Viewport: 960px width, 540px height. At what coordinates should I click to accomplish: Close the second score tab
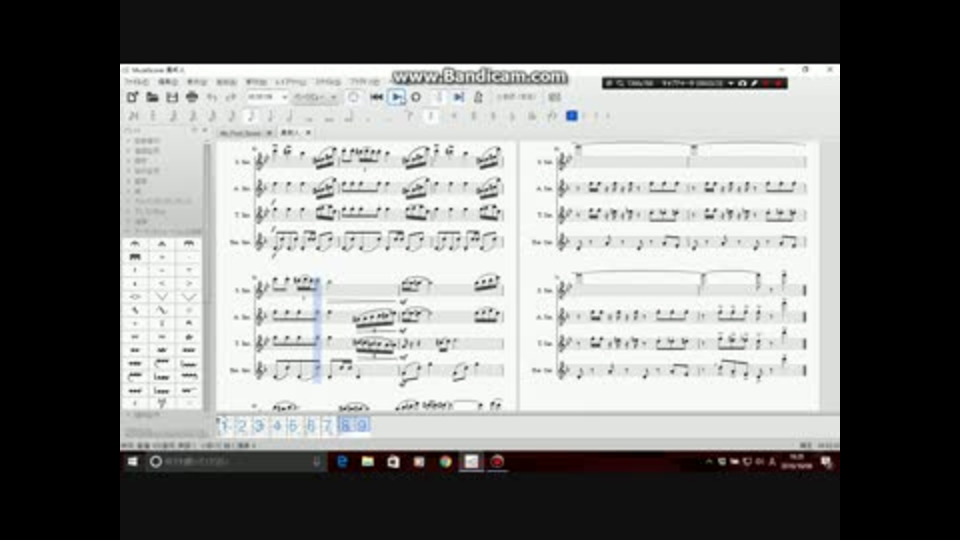308,133
